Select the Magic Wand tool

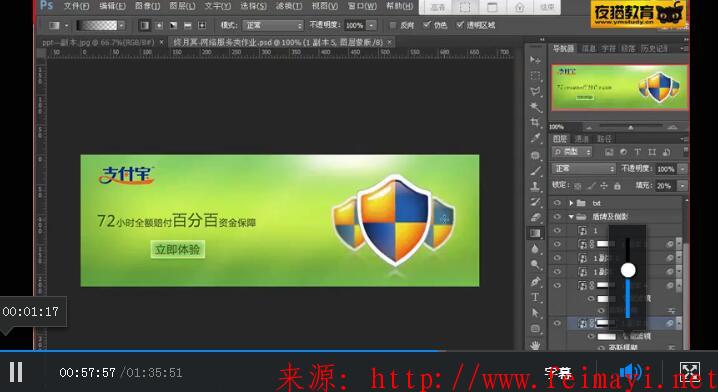tap(535, 107)
